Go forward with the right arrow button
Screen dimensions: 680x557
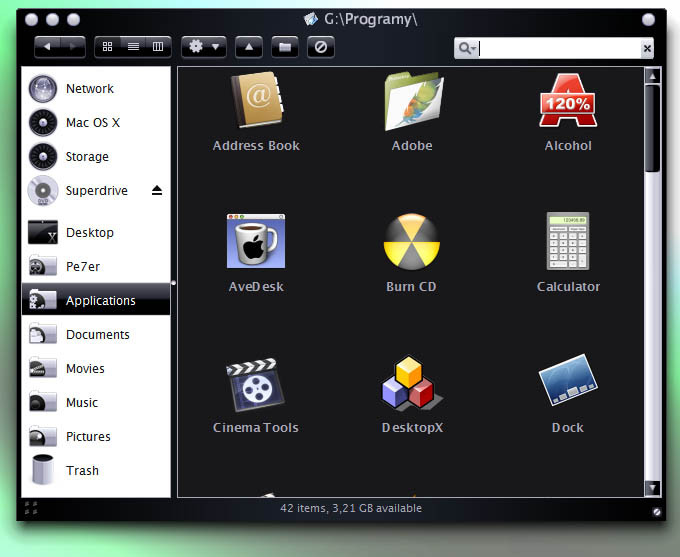pos(73,46)
